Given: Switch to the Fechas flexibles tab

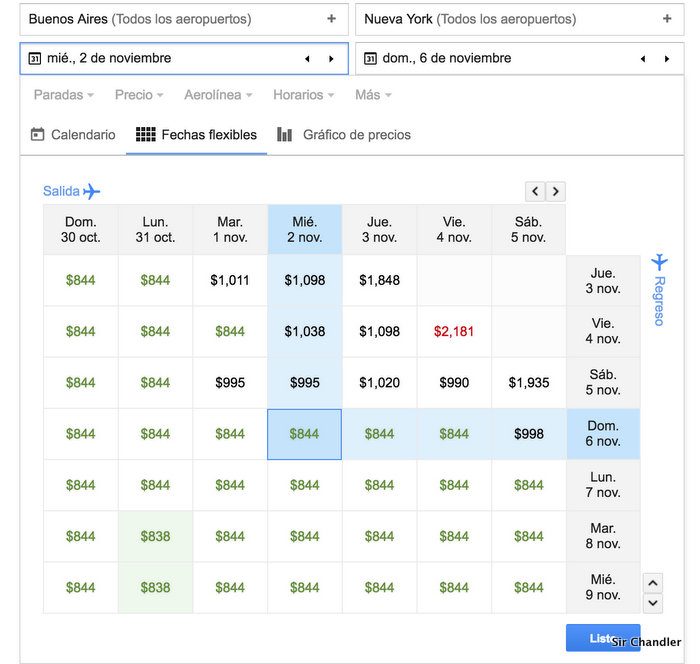Looking at the screenshot, I should point(196,134).
